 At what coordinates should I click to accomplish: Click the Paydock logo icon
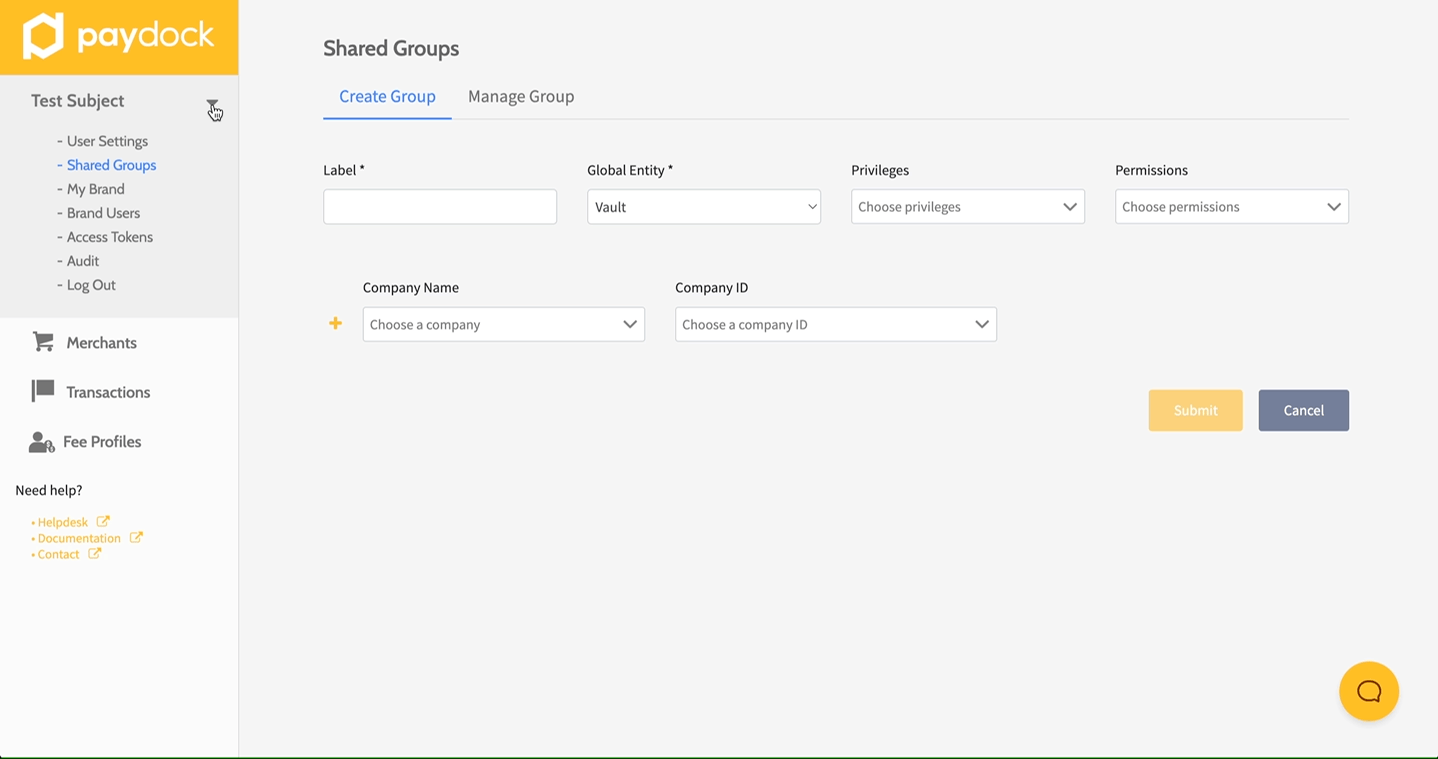pos(43,37)
